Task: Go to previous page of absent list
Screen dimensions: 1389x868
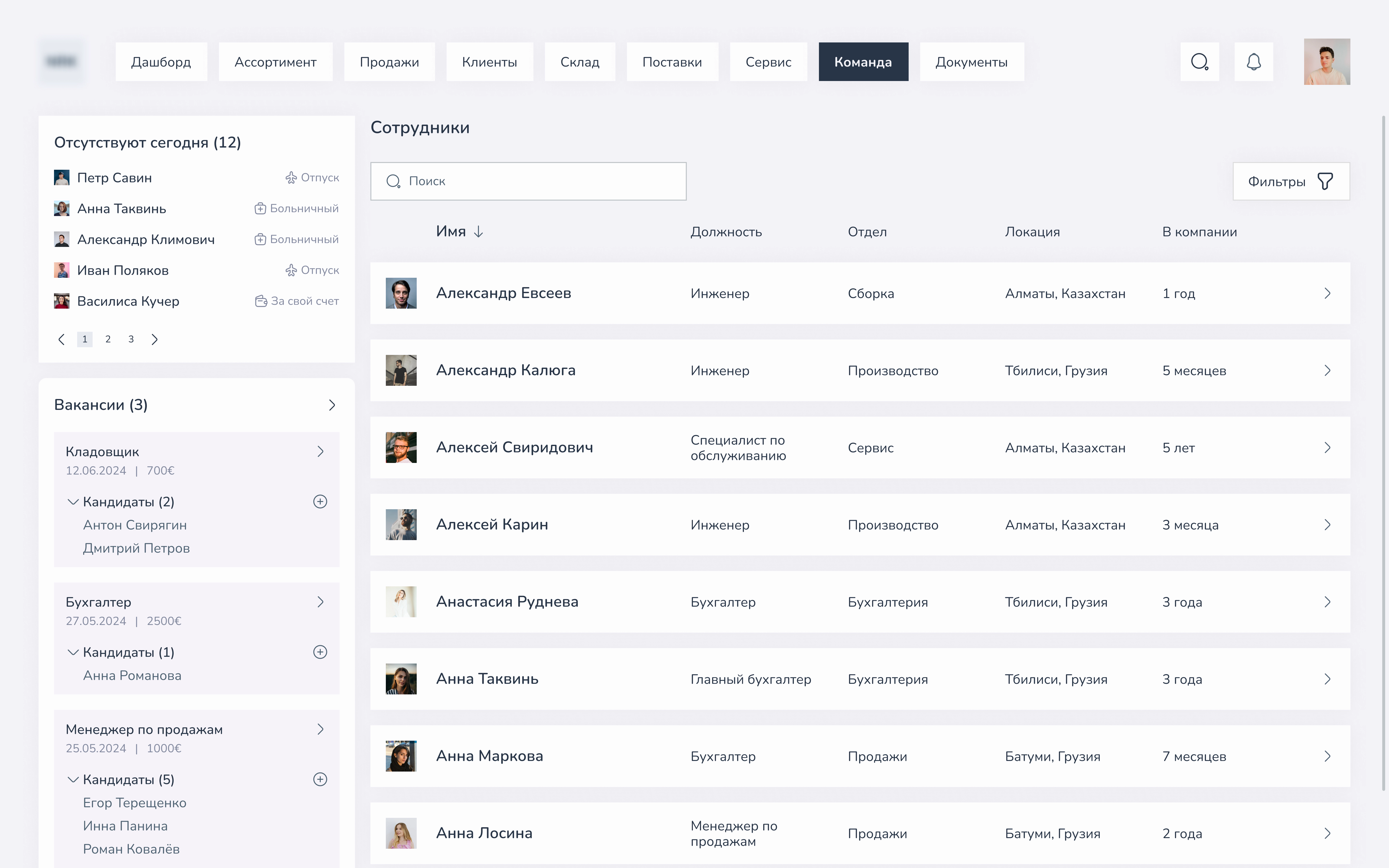Action: pos(61,339)
